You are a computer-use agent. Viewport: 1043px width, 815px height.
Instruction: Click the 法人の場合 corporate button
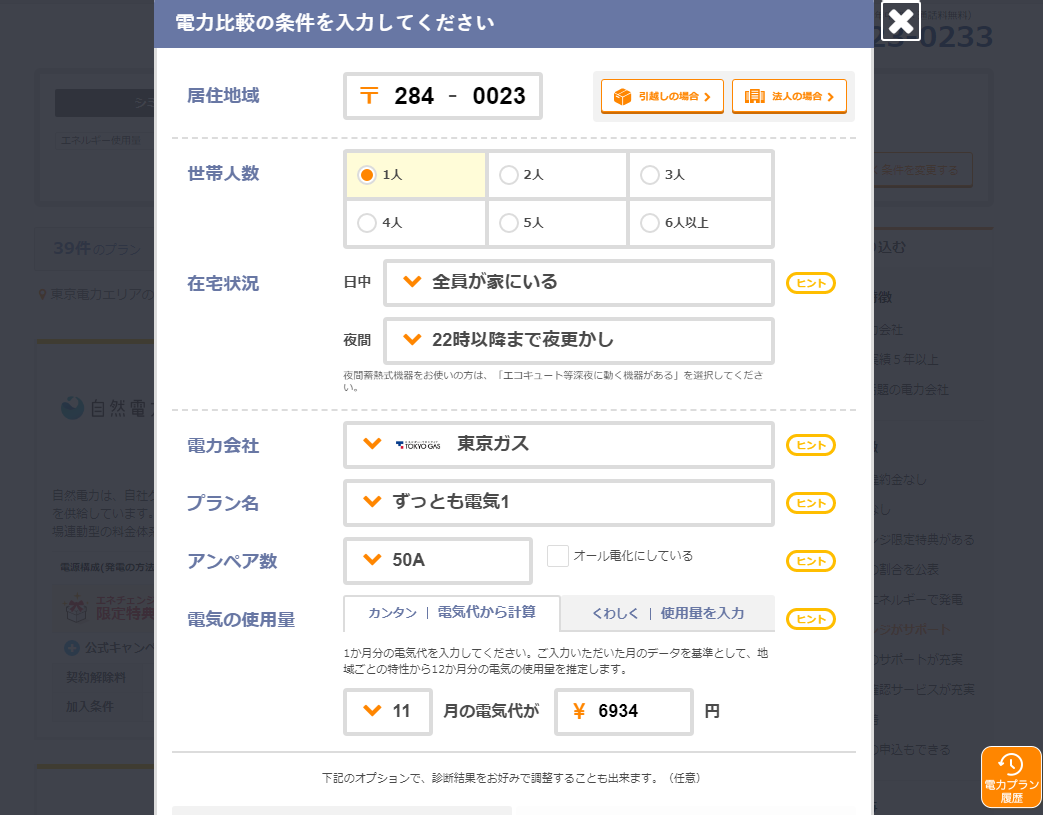coord(789,96)
